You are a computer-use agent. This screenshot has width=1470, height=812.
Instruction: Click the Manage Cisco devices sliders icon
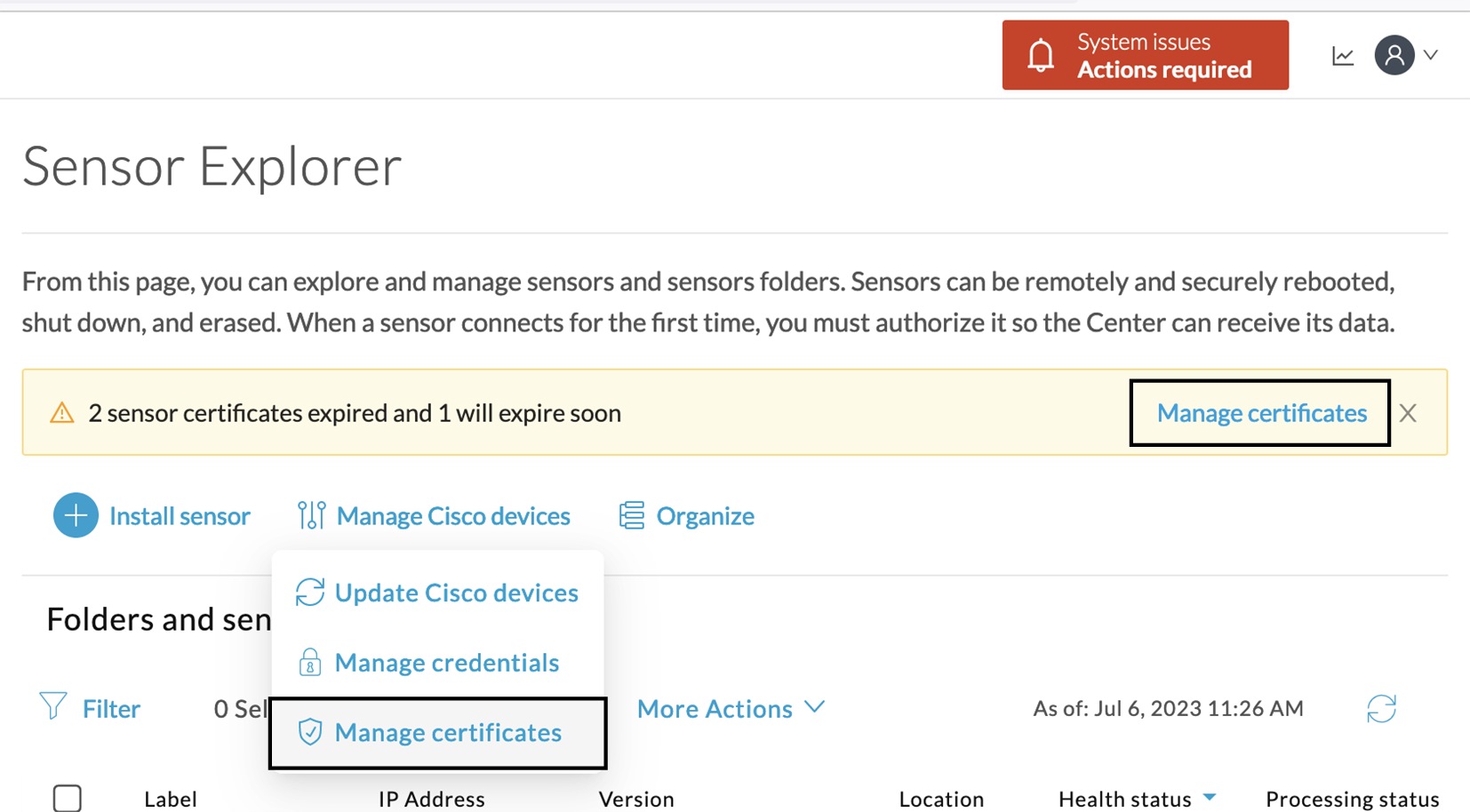[x=311, y=515]
